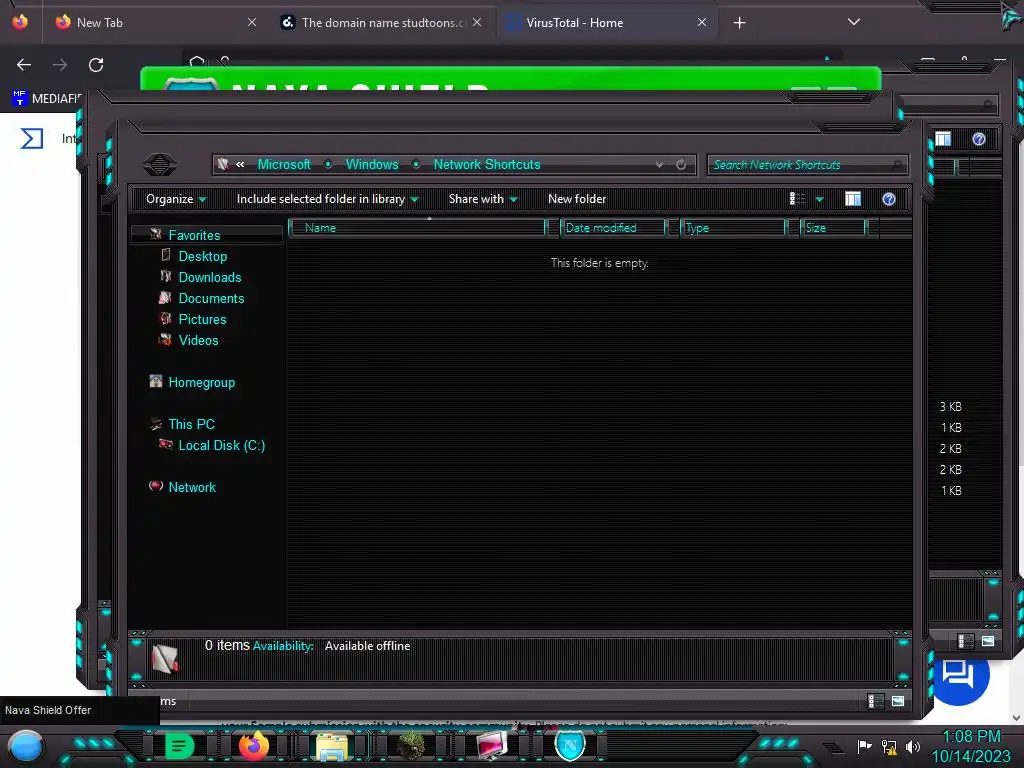Open Explorer help in front window
1024x768 pixels.
click(x=889, y=199)
